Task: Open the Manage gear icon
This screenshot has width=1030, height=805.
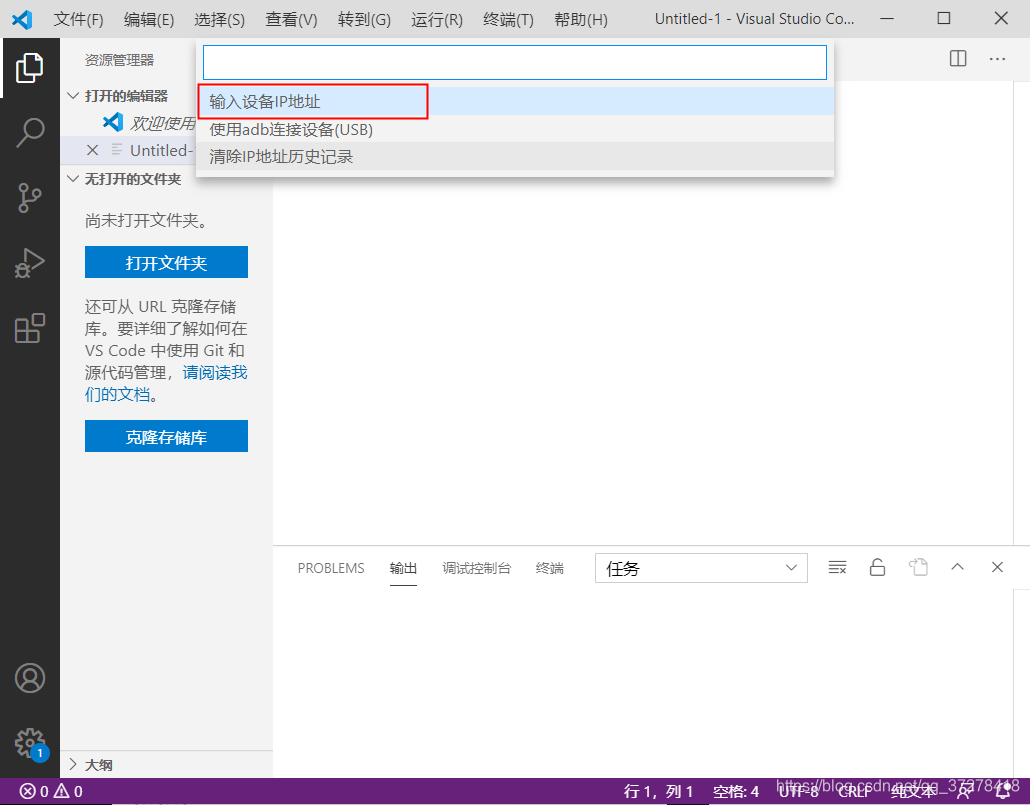Action: [30, 743]
